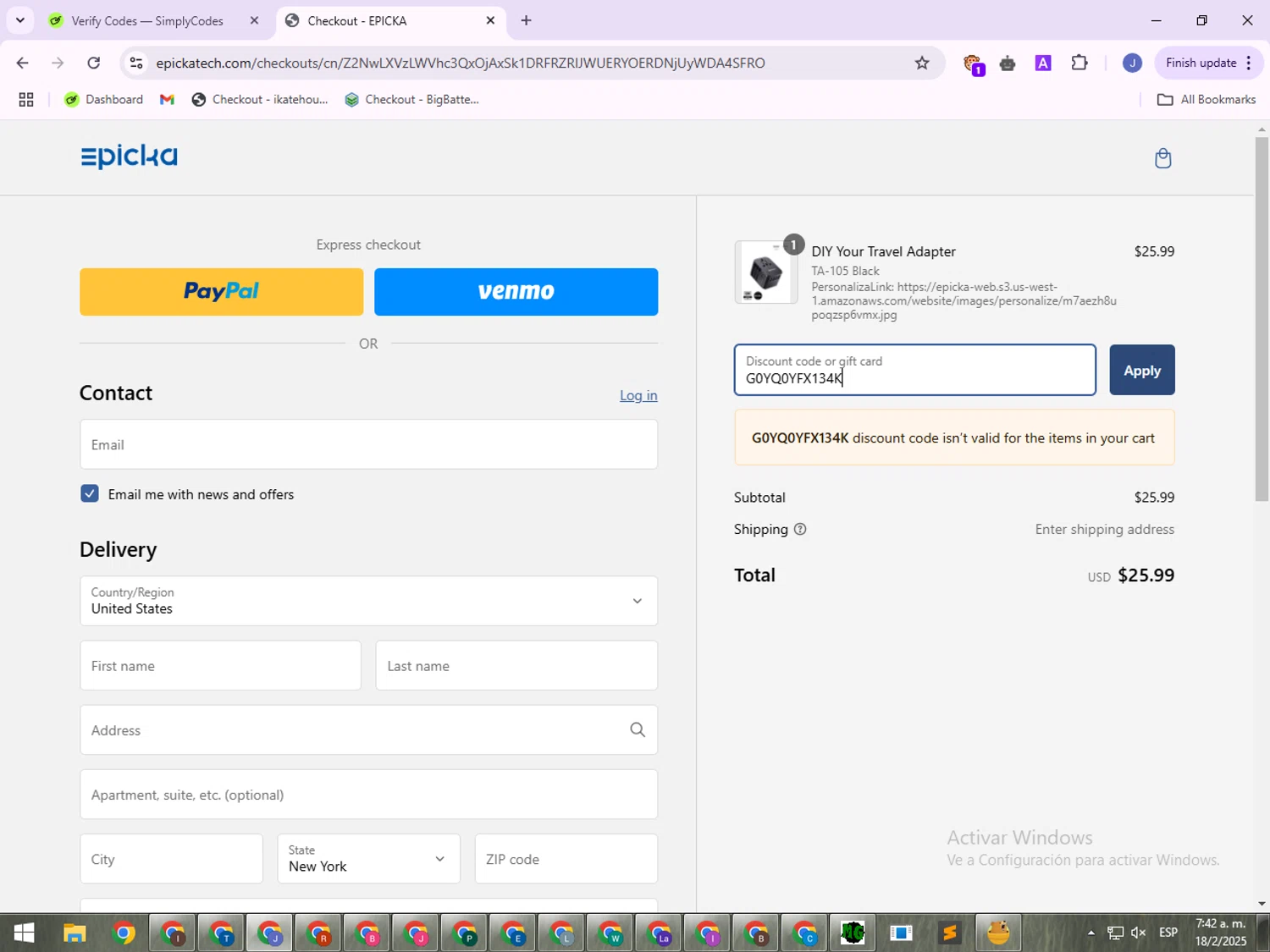
Task: Uncheck Email me with news and offers
Action: pyautogui.click(x=90, y=494)
